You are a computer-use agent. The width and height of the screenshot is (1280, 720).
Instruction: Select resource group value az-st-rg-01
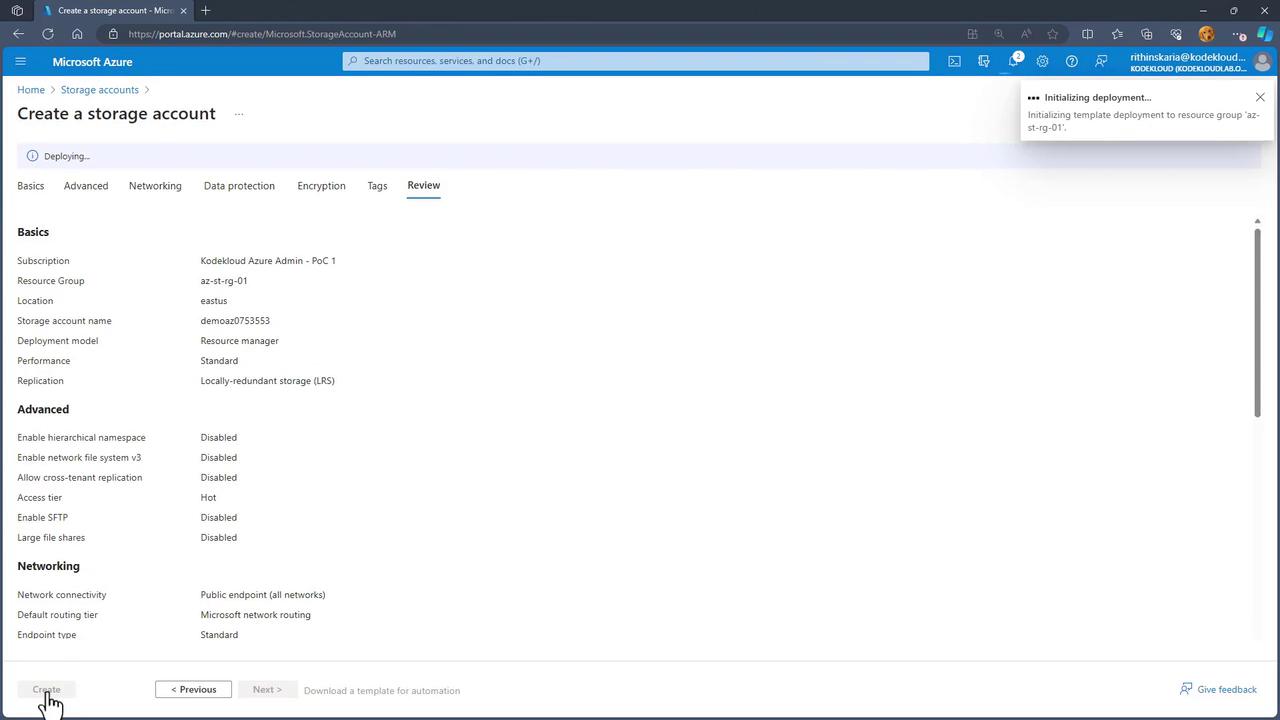click(x=224, y=281)
